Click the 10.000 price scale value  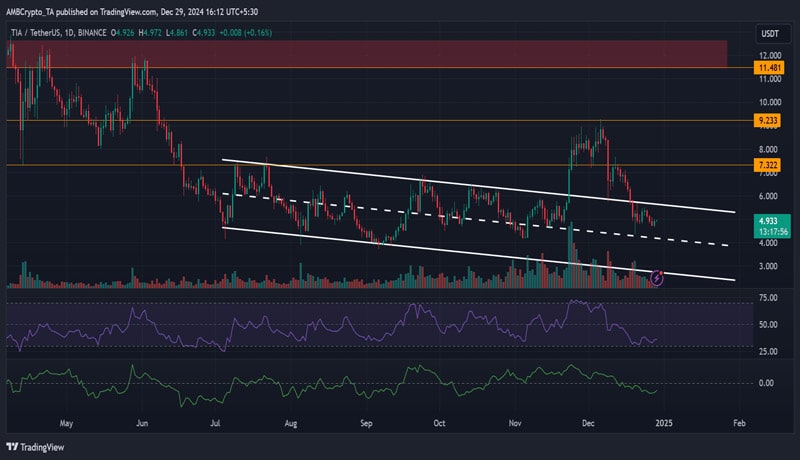pyautogui.click(x=770, y=102)
